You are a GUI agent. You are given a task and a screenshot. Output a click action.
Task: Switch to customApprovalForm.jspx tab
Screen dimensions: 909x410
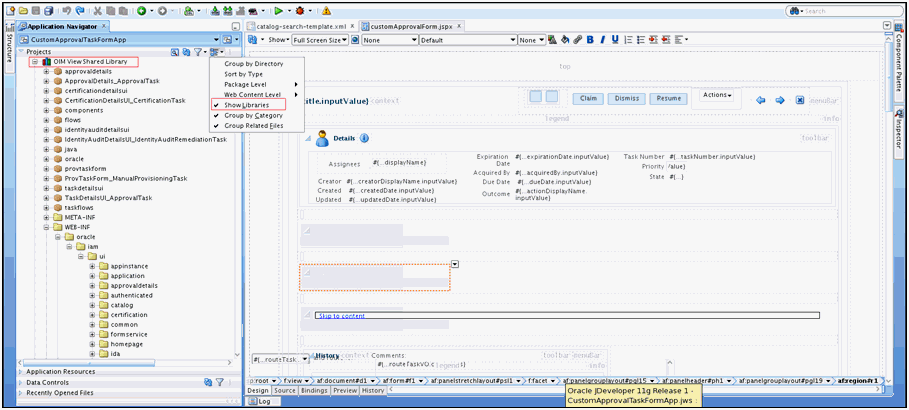point(412,27)
